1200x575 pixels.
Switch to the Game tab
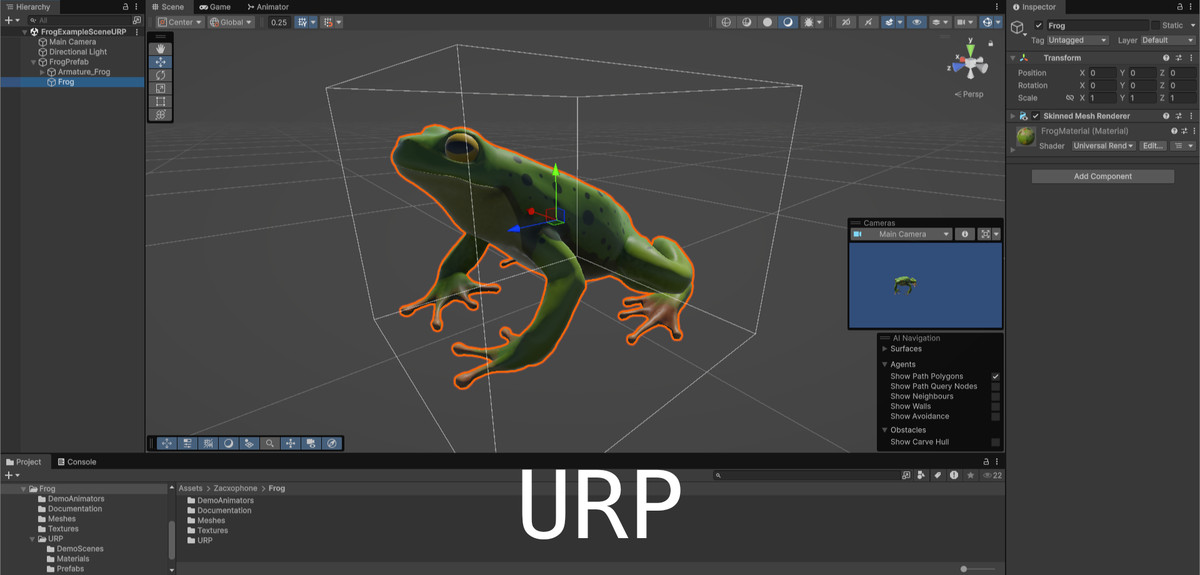(x=215, y=7)
